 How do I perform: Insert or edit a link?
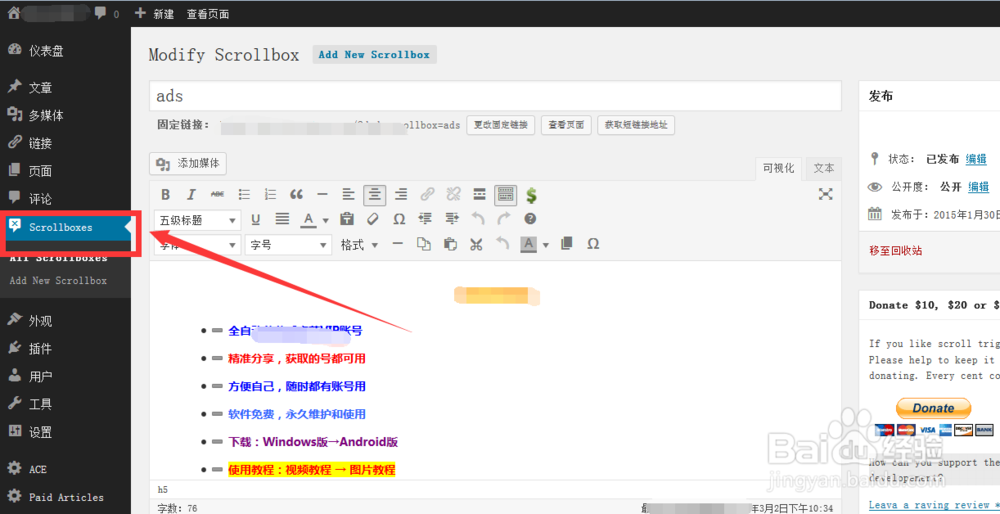(427, 195)
